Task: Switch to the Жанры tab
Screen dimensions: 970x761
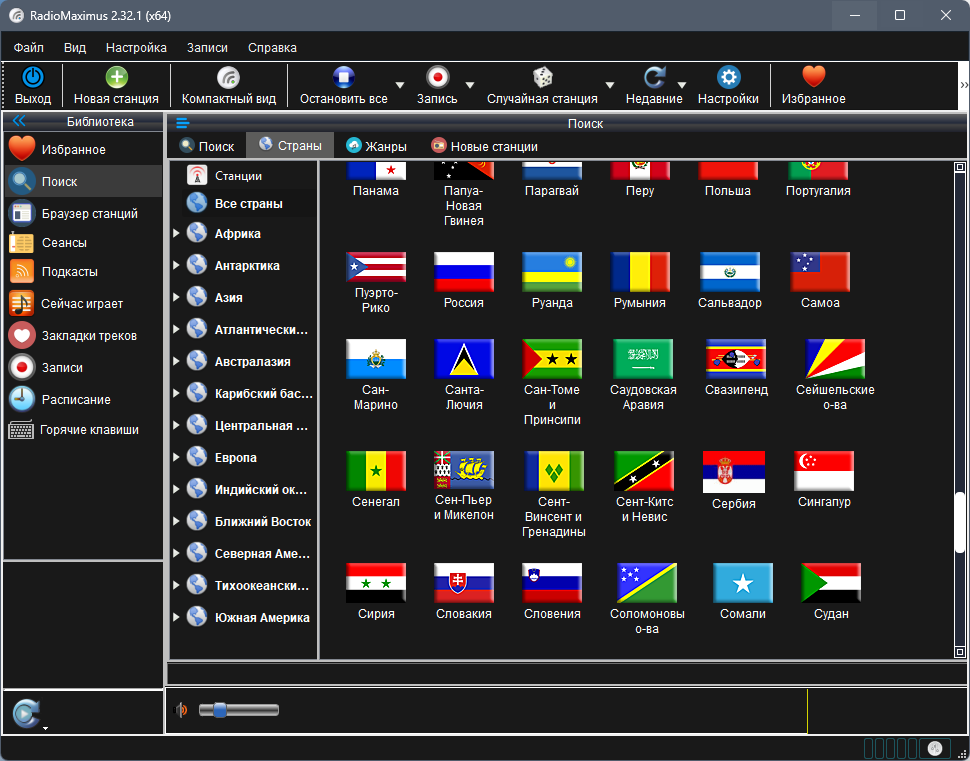Action: pyautogui.click(x=376, y=146)
